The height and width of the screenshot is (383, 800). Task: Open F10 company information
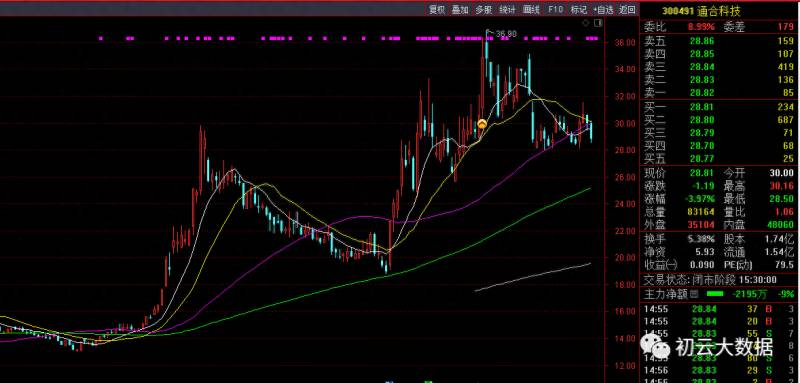[x=555, y=9]
